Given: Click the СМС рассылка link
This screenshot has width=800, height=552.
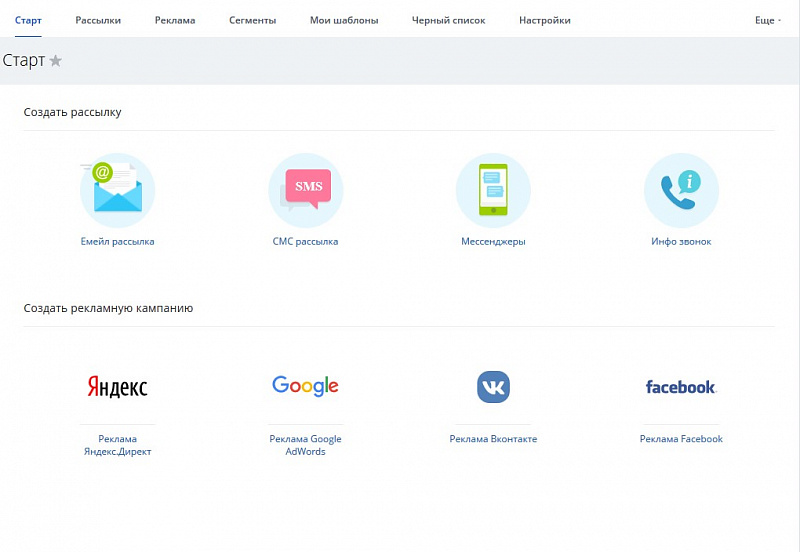Looking at the screenshot, I should (306, 242).
